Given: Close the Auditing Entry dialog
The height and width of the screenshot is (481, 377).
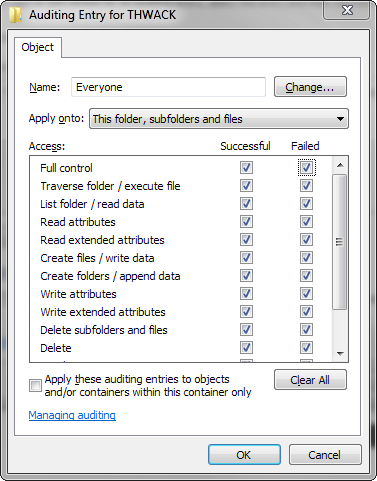Looking at the screenshot, I should 347,10.
